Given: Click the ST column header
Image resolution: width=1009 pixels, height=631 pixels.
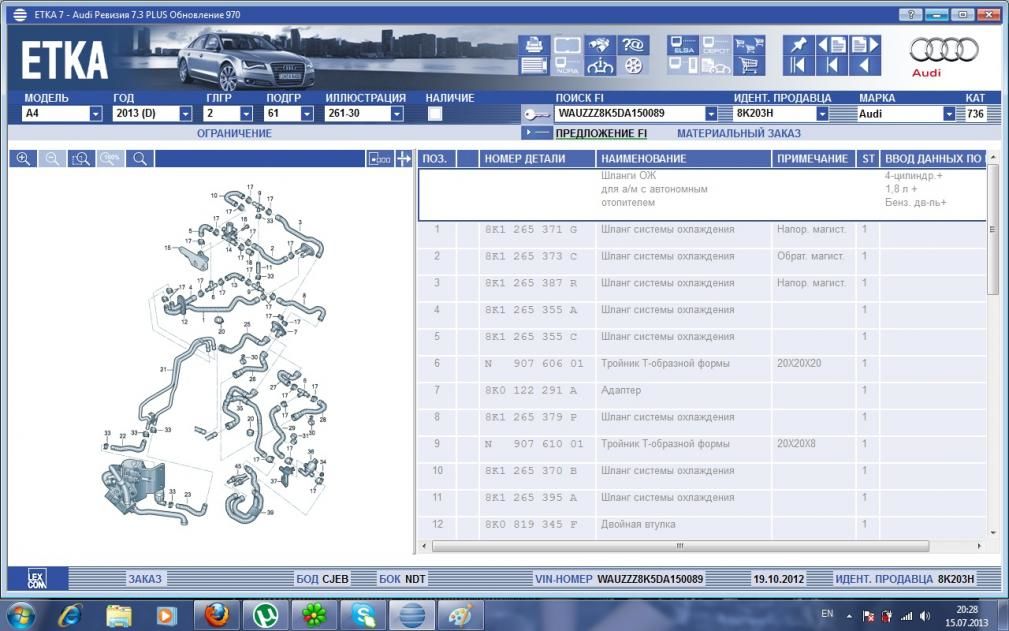Looking at the screenshot, I should point(868,159).
